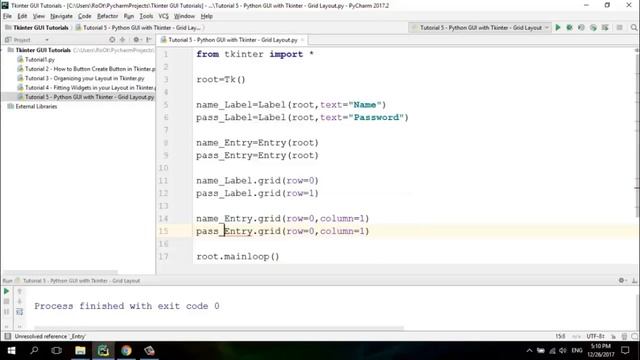Open the Help menu
The width and height of the screenshot is (640, 360).
[207, 16]
